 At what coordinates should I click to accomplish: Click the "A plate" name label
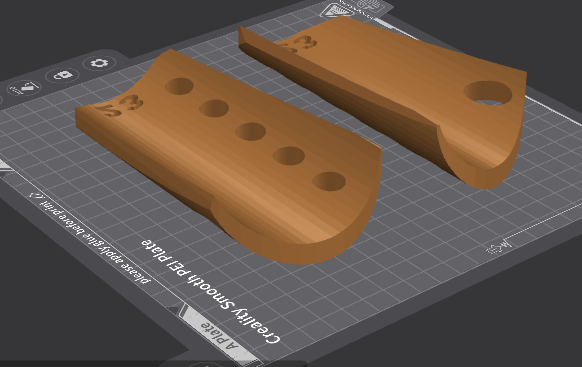(x=219, y=336)
